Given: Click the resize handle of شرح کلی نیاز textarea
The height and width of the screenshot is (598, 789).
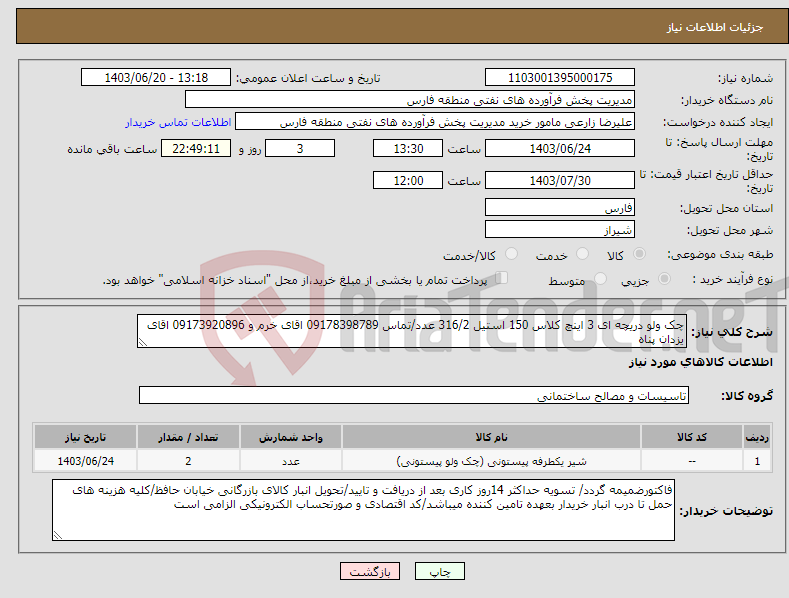Looking at the screenshot, I should pos(143,343).
